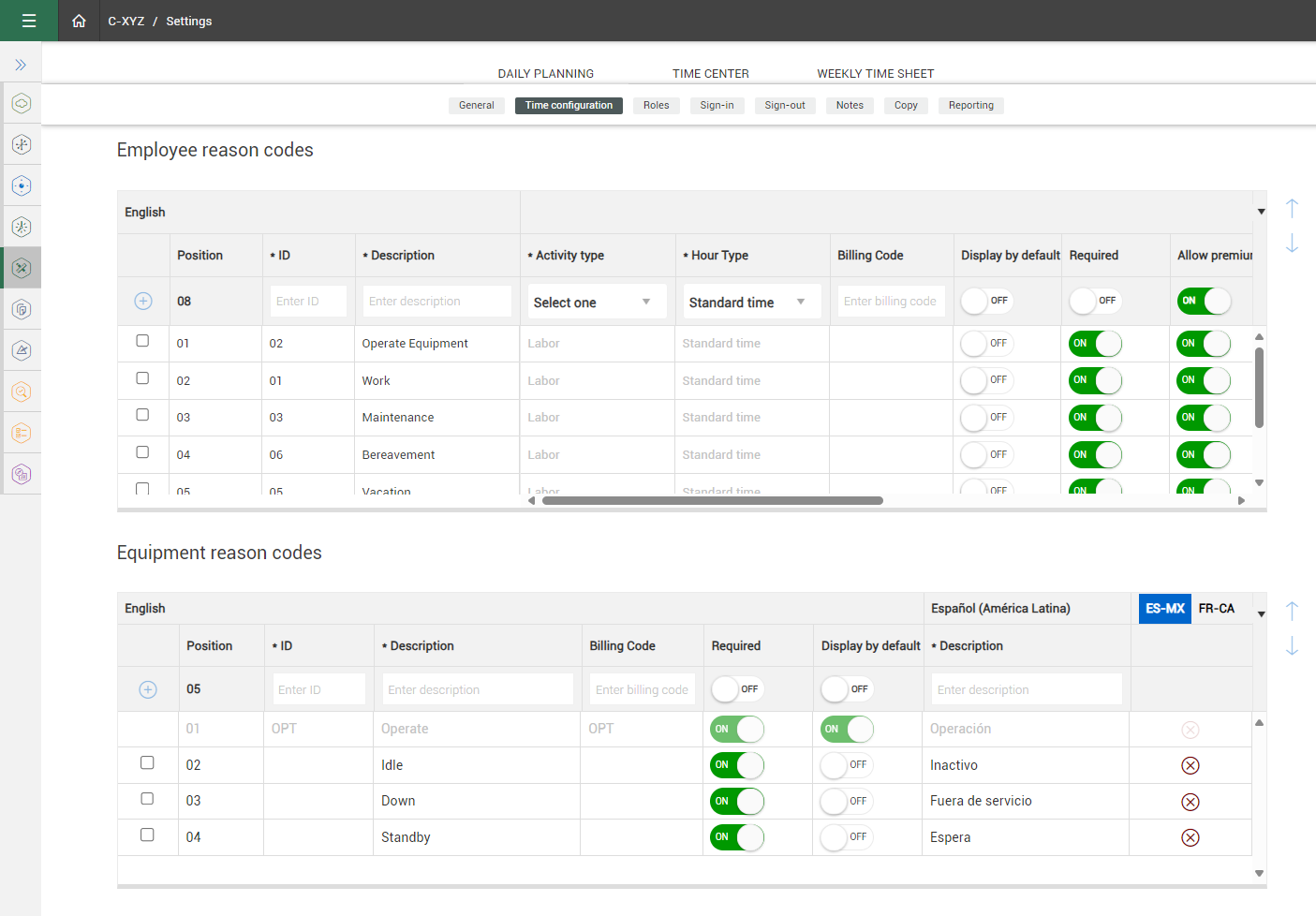Move employee reason code up with arrow

pyautogui.click(x=1292, y=208)
